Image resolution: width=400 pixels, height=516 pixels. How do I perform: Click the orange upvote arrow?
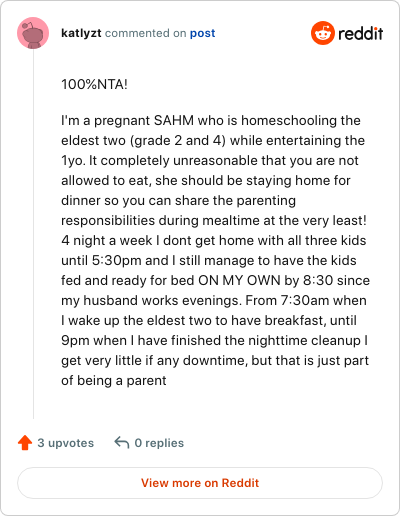coord(25,443)
